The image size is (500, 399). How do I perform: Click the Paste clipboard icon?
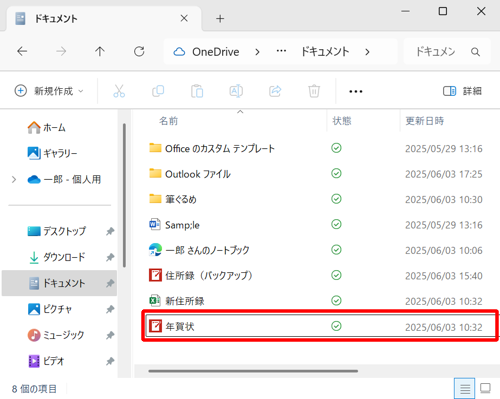(x=197, y=91)
